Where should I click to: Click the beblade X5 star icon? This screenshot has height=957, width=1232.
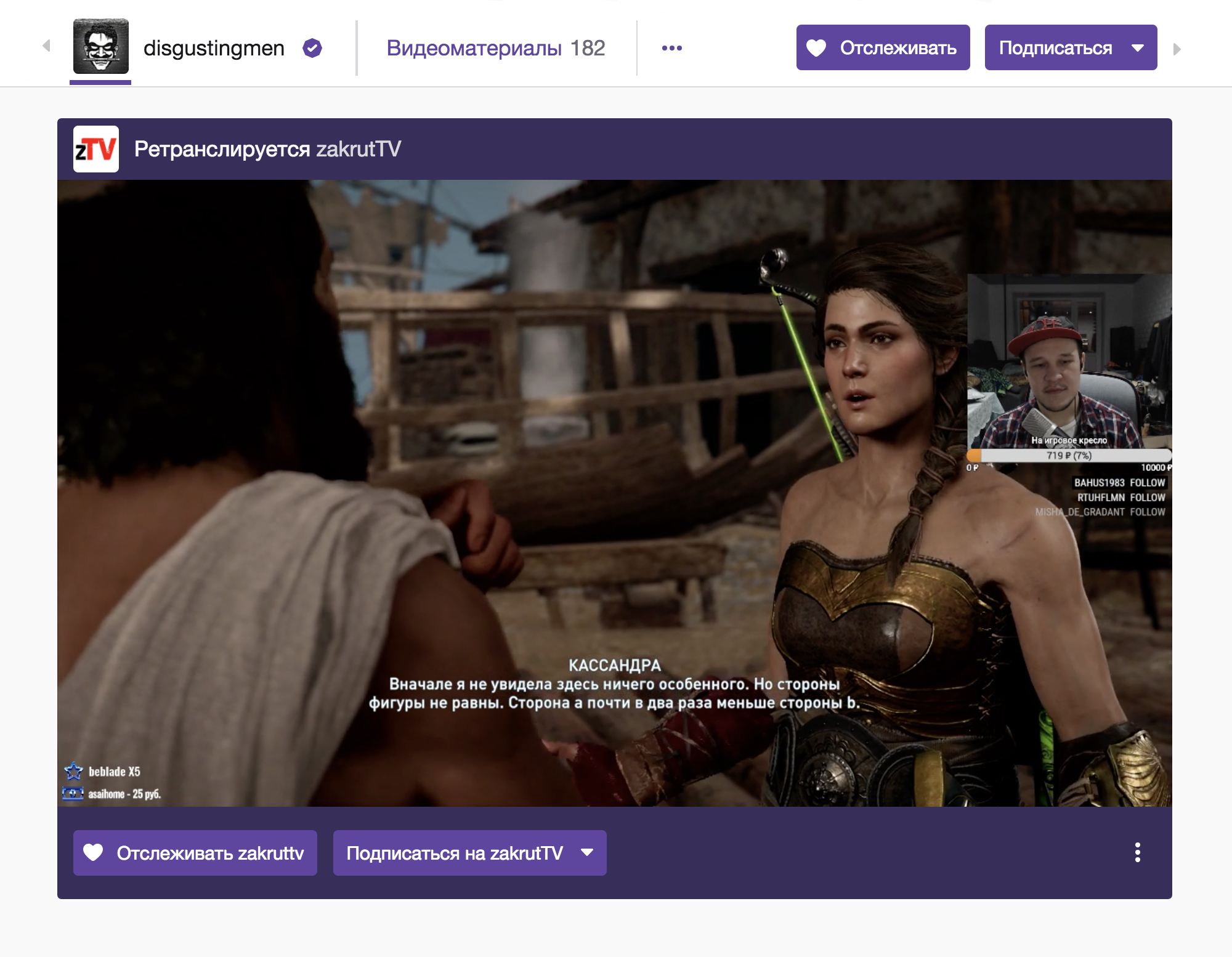click(x=73, y=771)
